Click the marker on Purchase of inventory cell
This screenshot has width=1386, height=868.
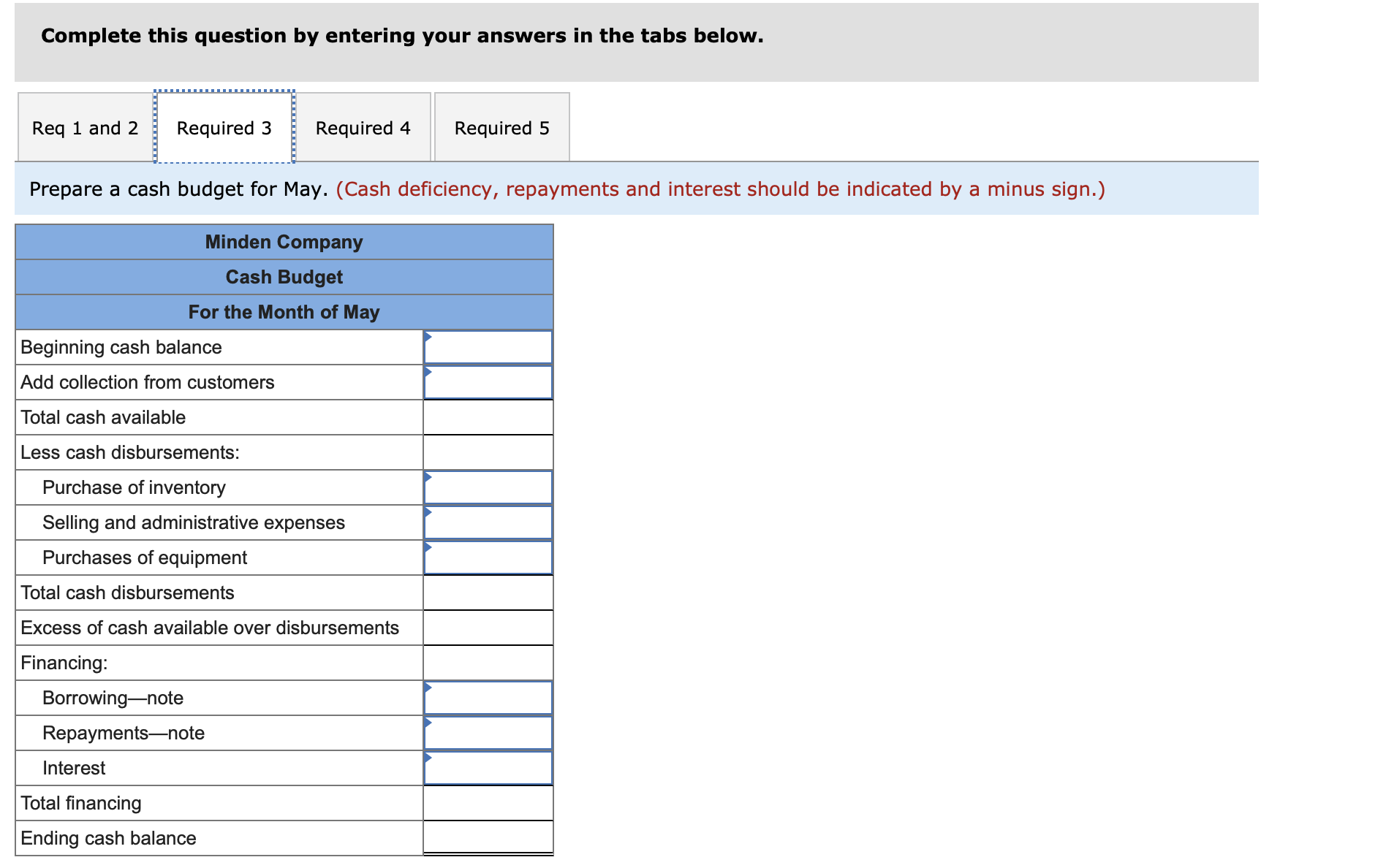(428, 475)
